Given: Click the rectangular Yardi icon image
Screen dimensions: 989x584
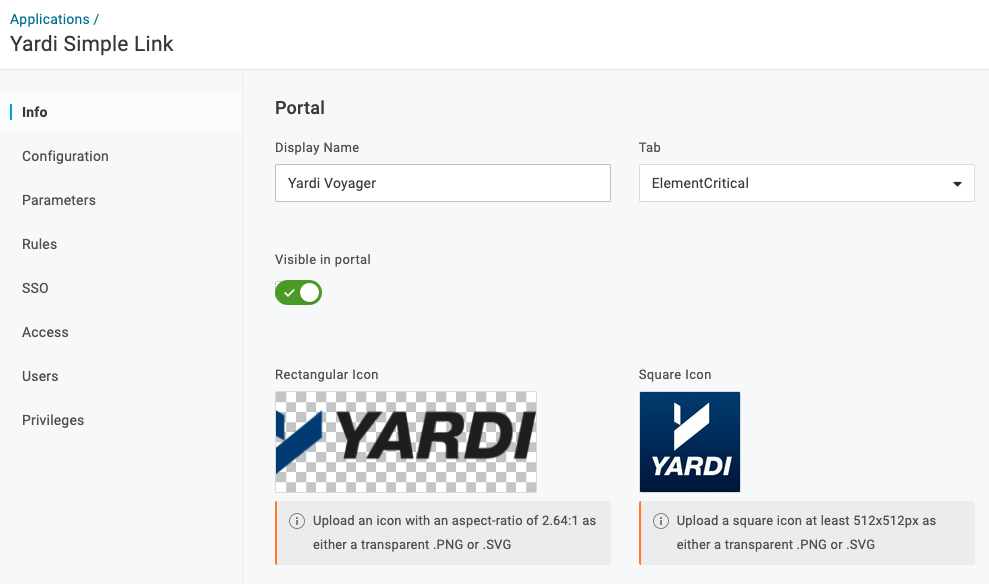Looking at the screenshot, I should [x=405, y=441].
